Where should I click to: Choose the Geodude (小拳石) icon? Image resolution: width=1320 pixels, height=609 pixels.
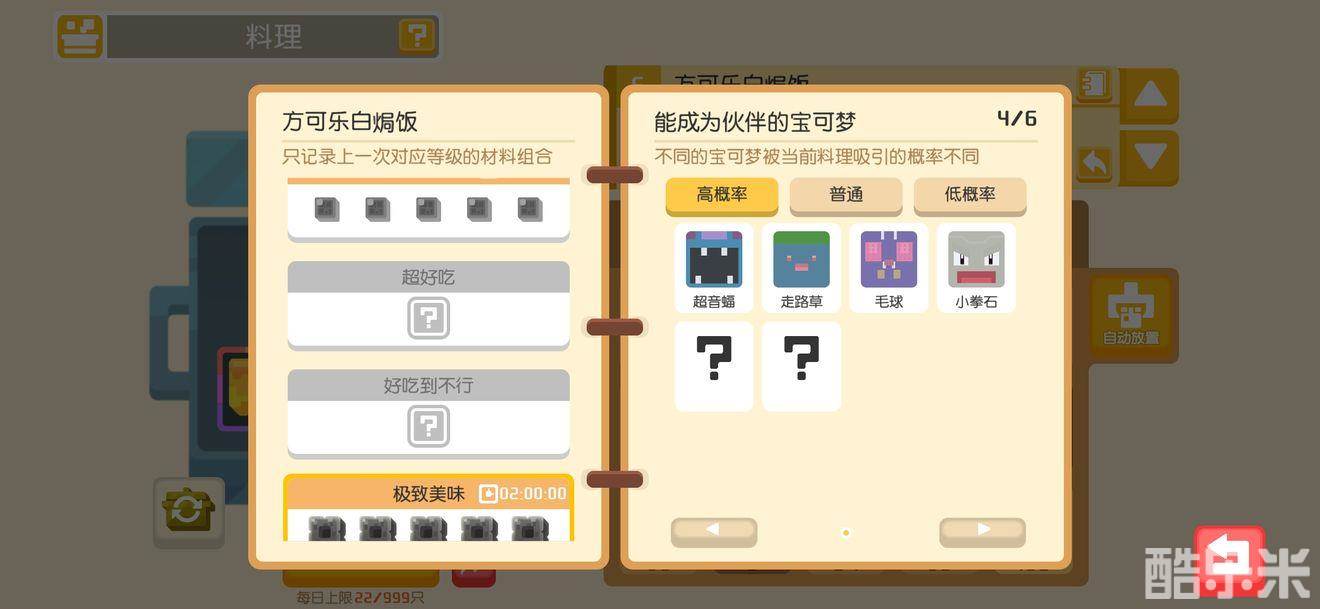(x=976, y=267)
